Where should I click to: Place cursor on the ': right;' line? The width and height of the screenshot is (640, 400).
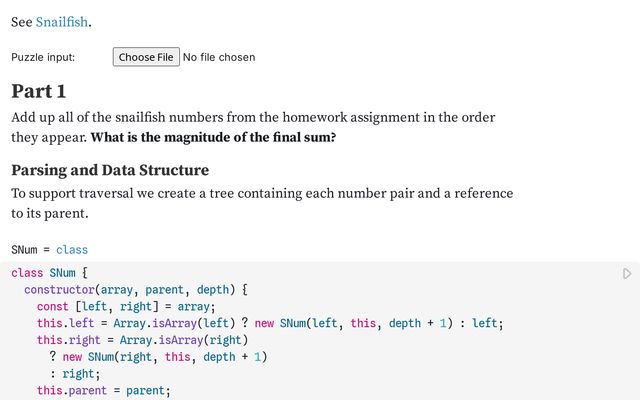[78, 374]
